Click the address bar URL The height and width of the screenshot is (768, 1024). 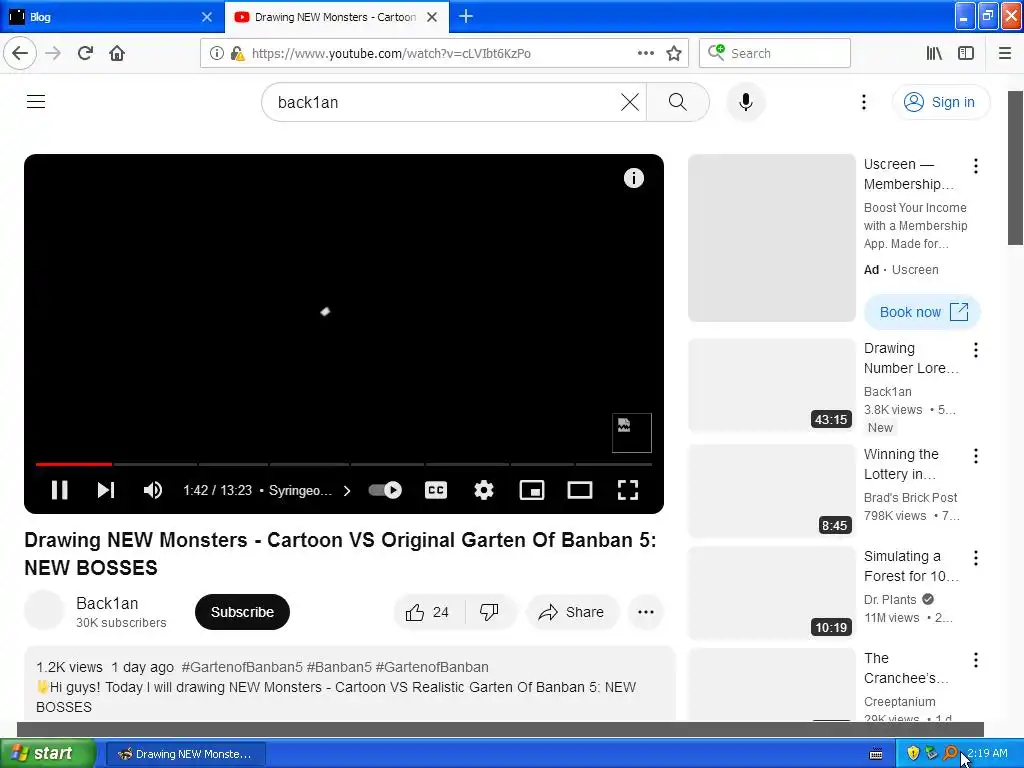[391, 53]
